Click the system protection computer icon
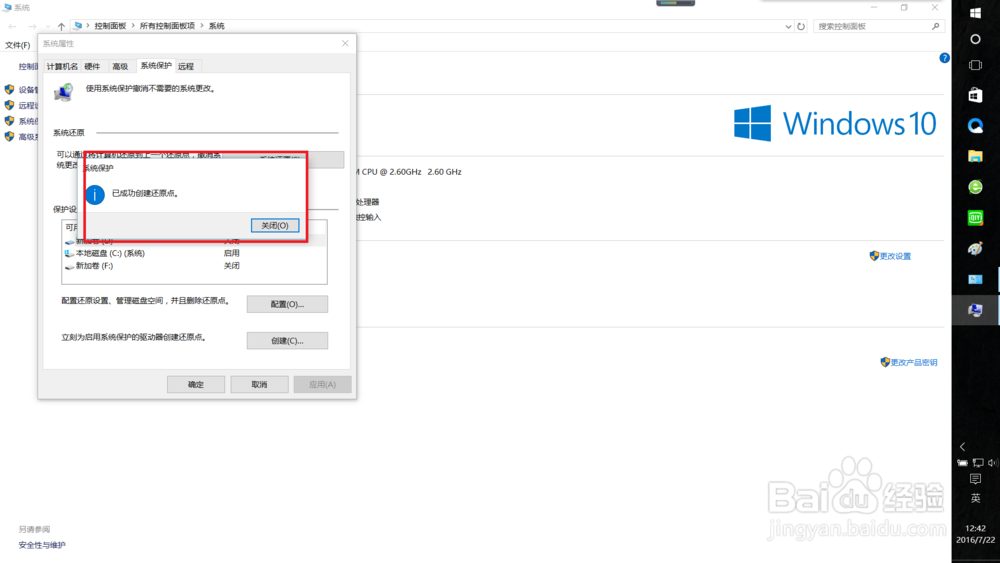 click(64, 92)
